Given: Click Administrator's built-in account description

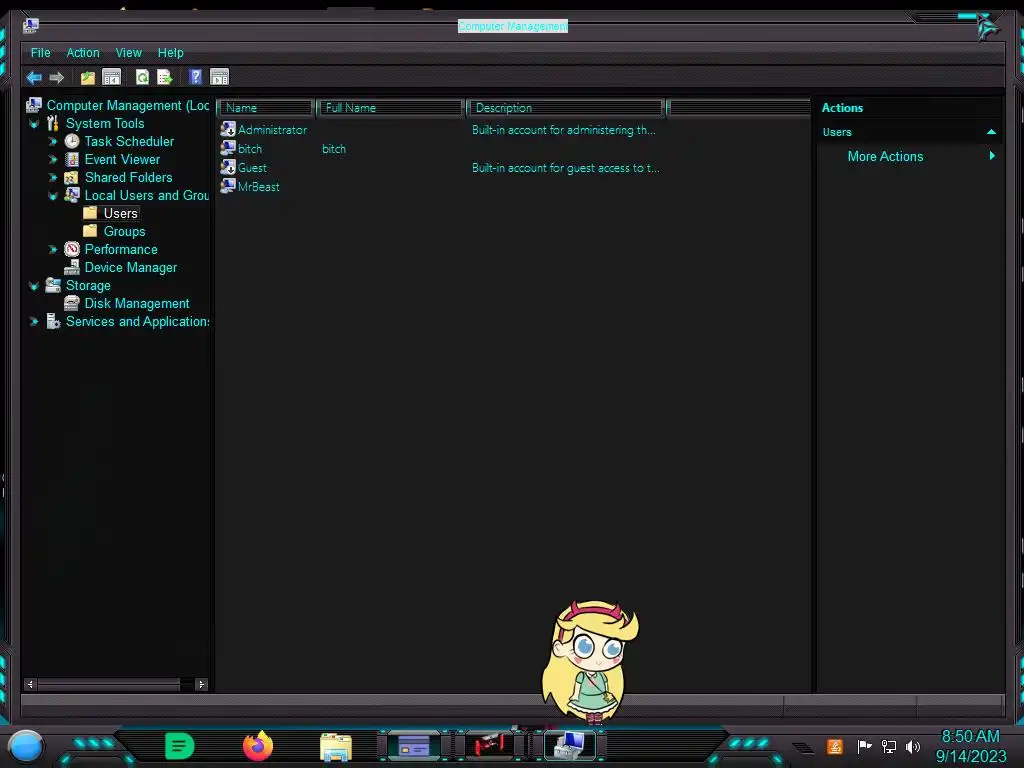Looking at the screenshot, I should click(x=564, y=130).
